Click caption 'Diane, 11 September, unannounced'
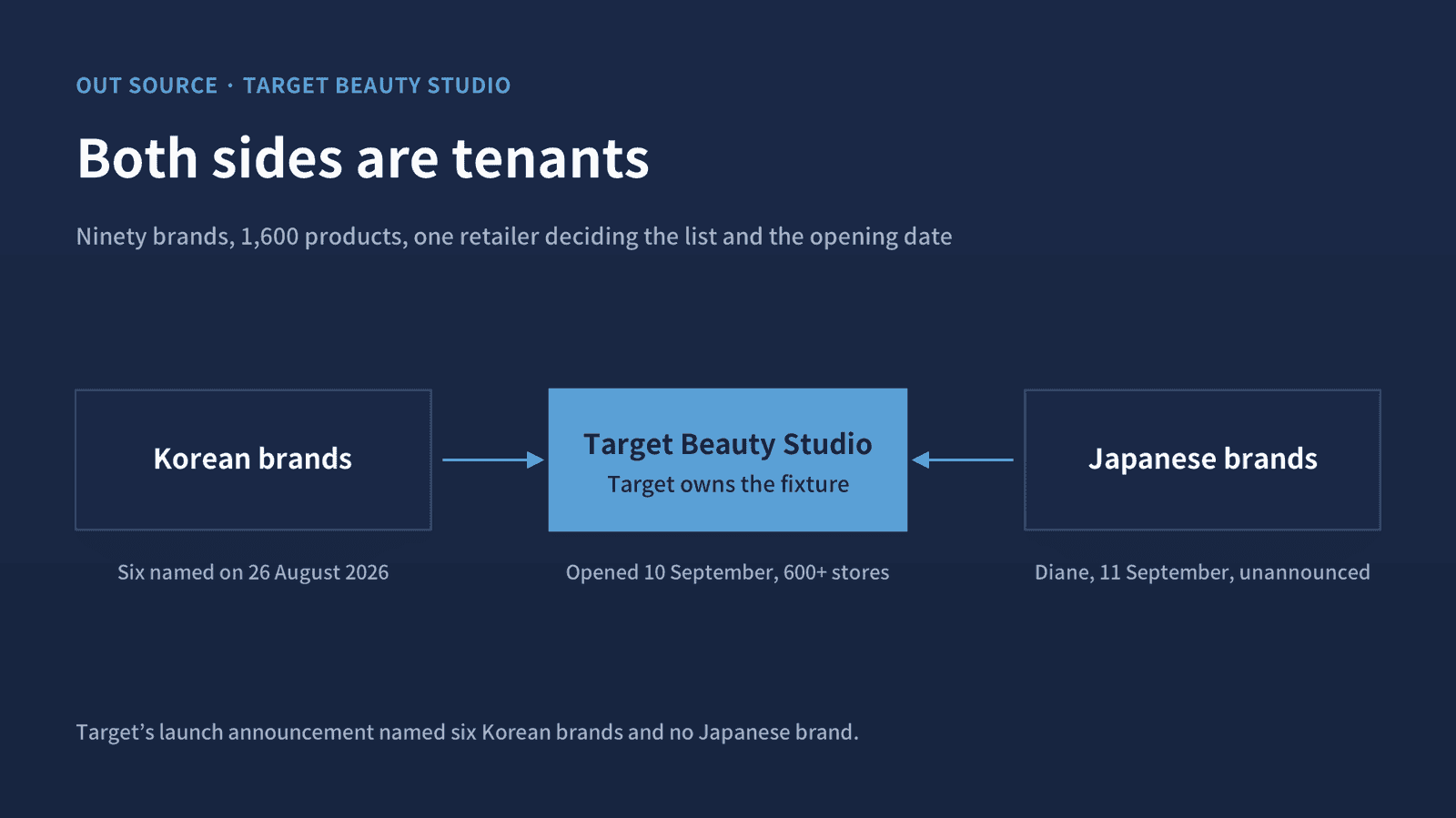 (1202, 572)
